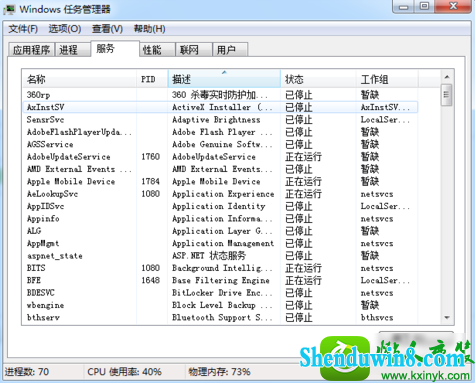The image size is (475, 383).
Task: Open the 查看(V) menu
Action: point(107,29)
